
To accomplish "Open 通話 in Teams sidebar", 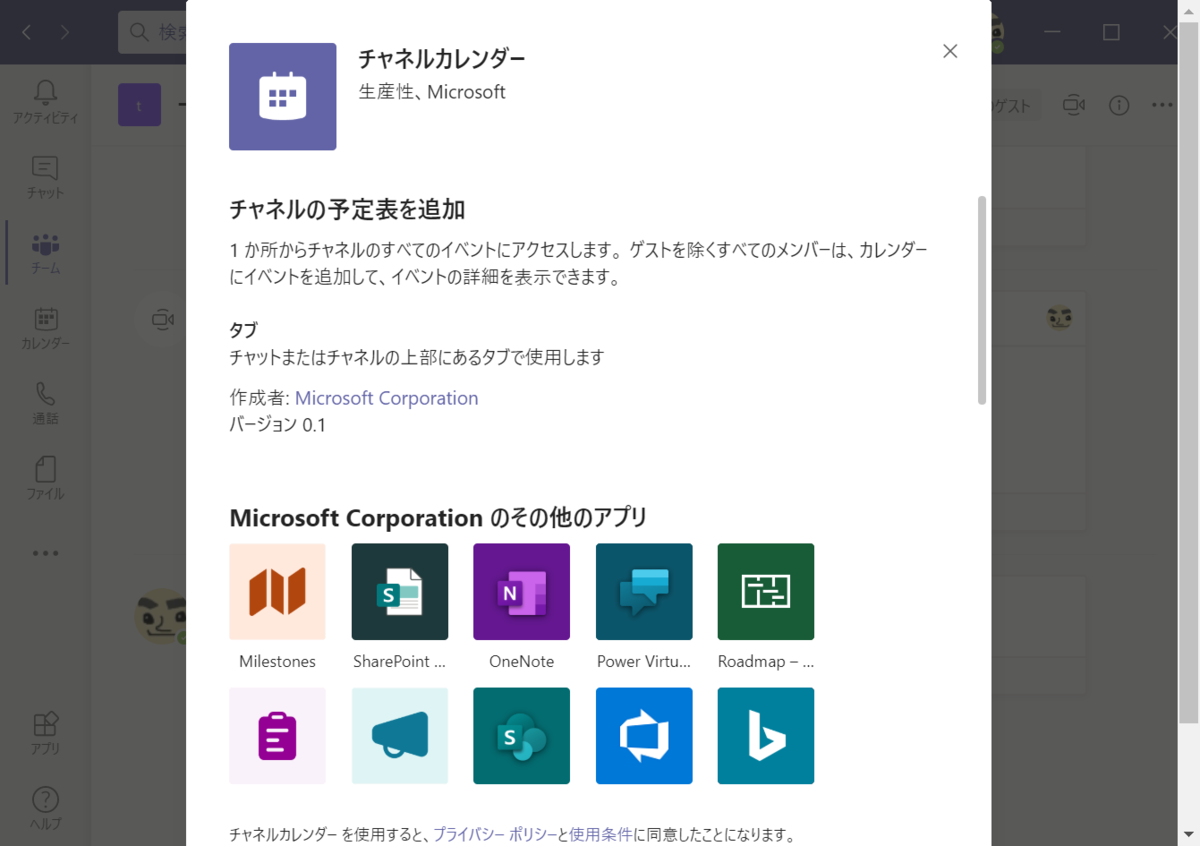I will point(45,403).
